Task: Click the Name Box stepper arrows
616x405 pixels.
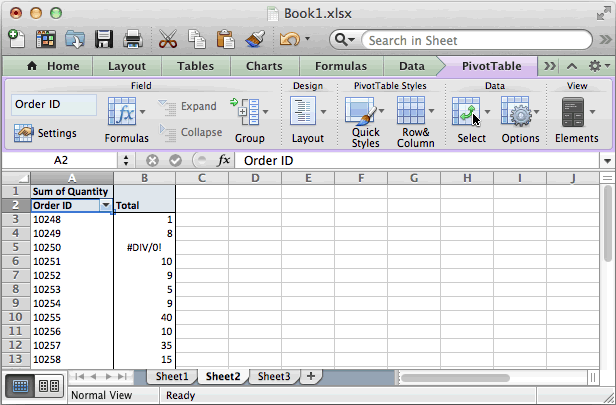Action: click(x=126, y=160)
